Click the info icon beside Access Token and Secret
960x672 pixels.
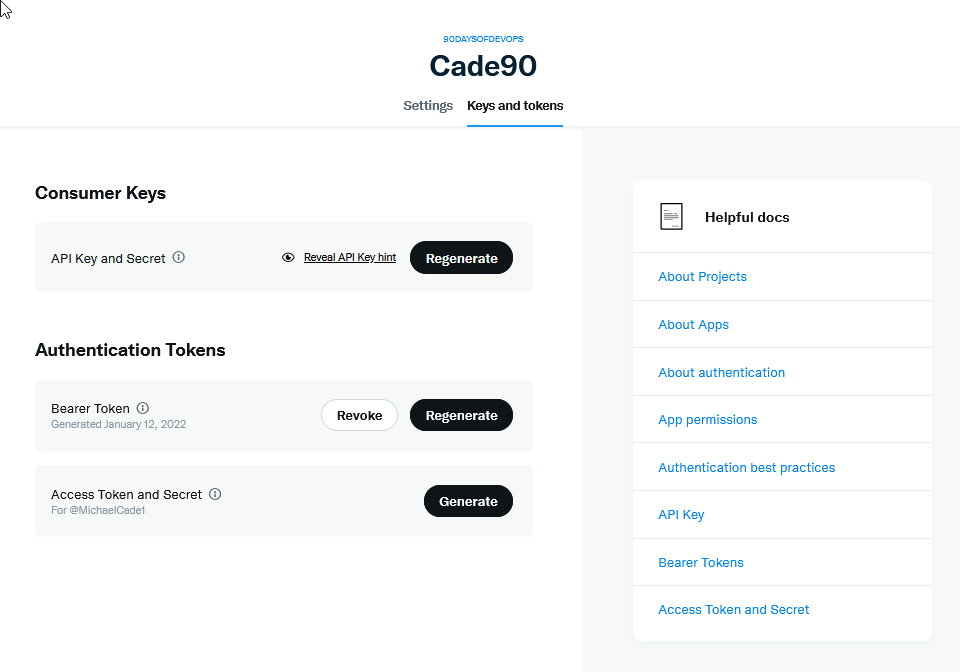(215, 494)
